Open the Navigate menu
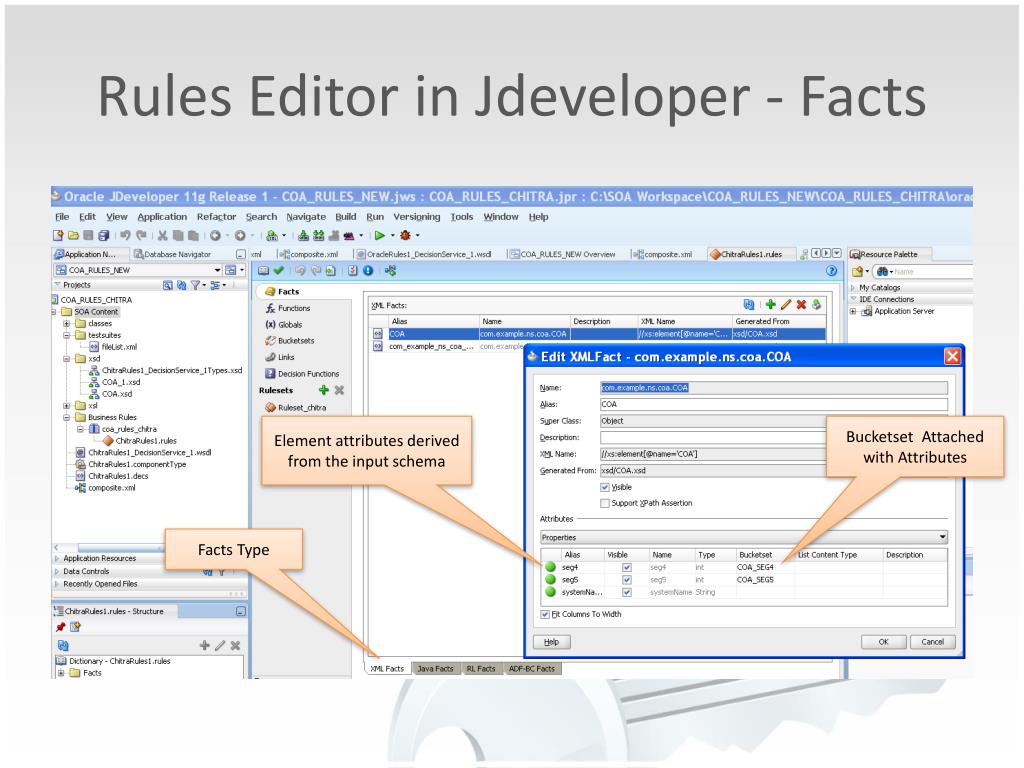The image size is (1024, 768). (306, 217)
